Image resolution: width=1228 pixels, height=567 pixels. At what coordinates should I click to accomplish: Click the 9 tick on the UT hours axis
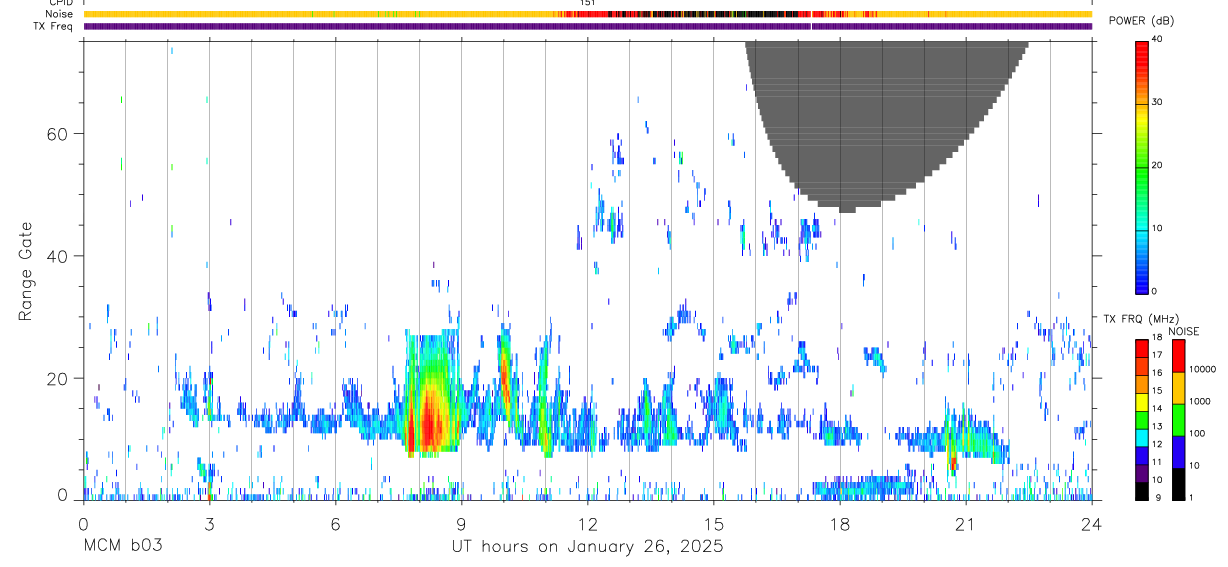point(461,524)
